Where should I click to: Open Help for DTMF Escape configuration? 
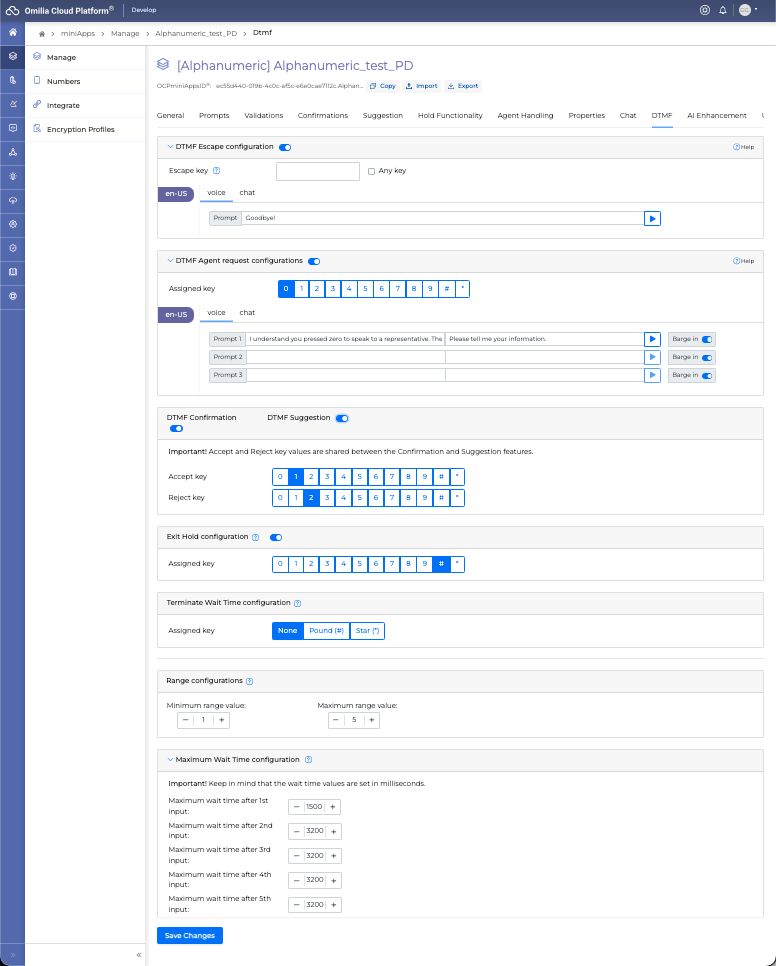pos(743,147)
